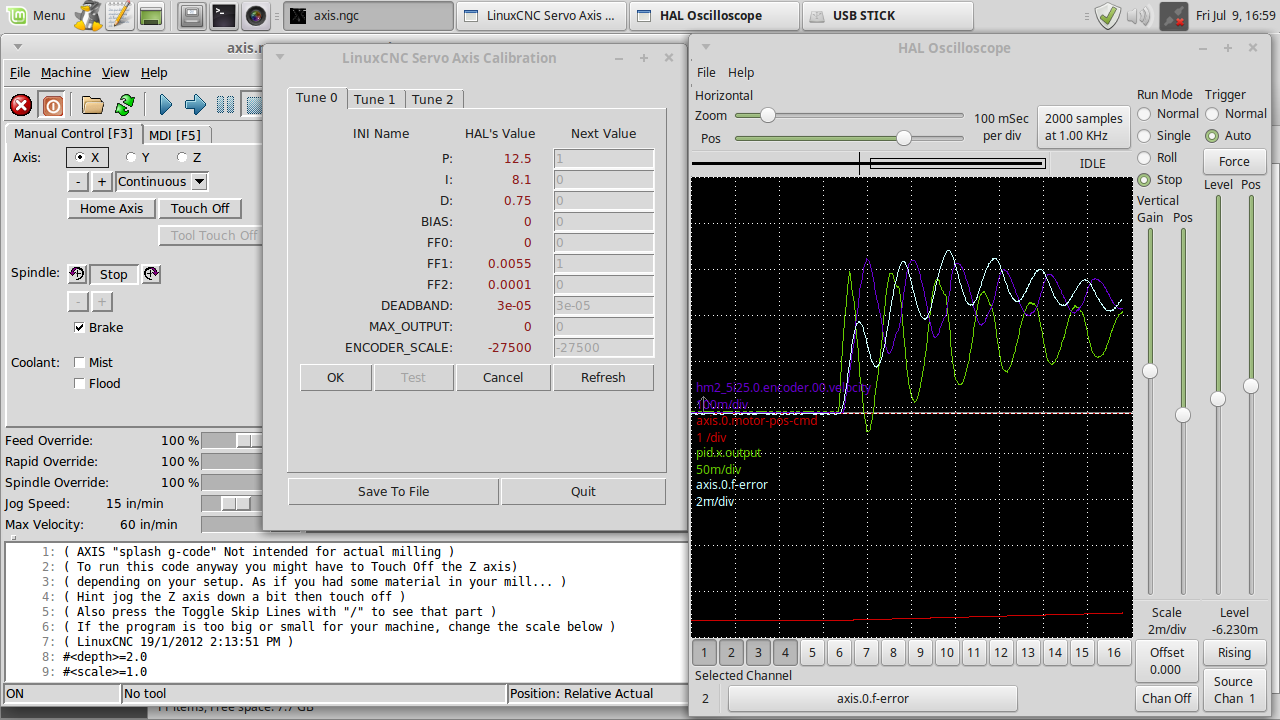This screenshot has height=720, width=1280.
Task: Click the red Emergency Stop icon in AXIS
Action: tap(21, 105)
